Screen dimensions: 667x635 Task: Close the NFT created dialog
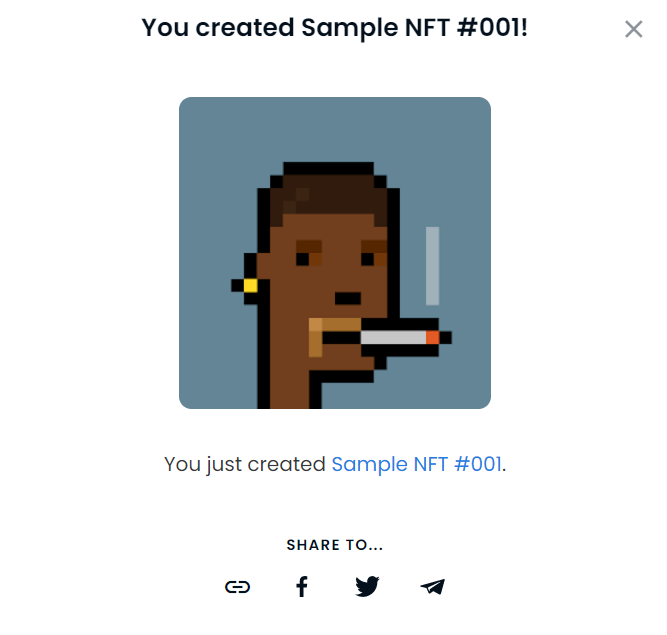click(633, 29)
